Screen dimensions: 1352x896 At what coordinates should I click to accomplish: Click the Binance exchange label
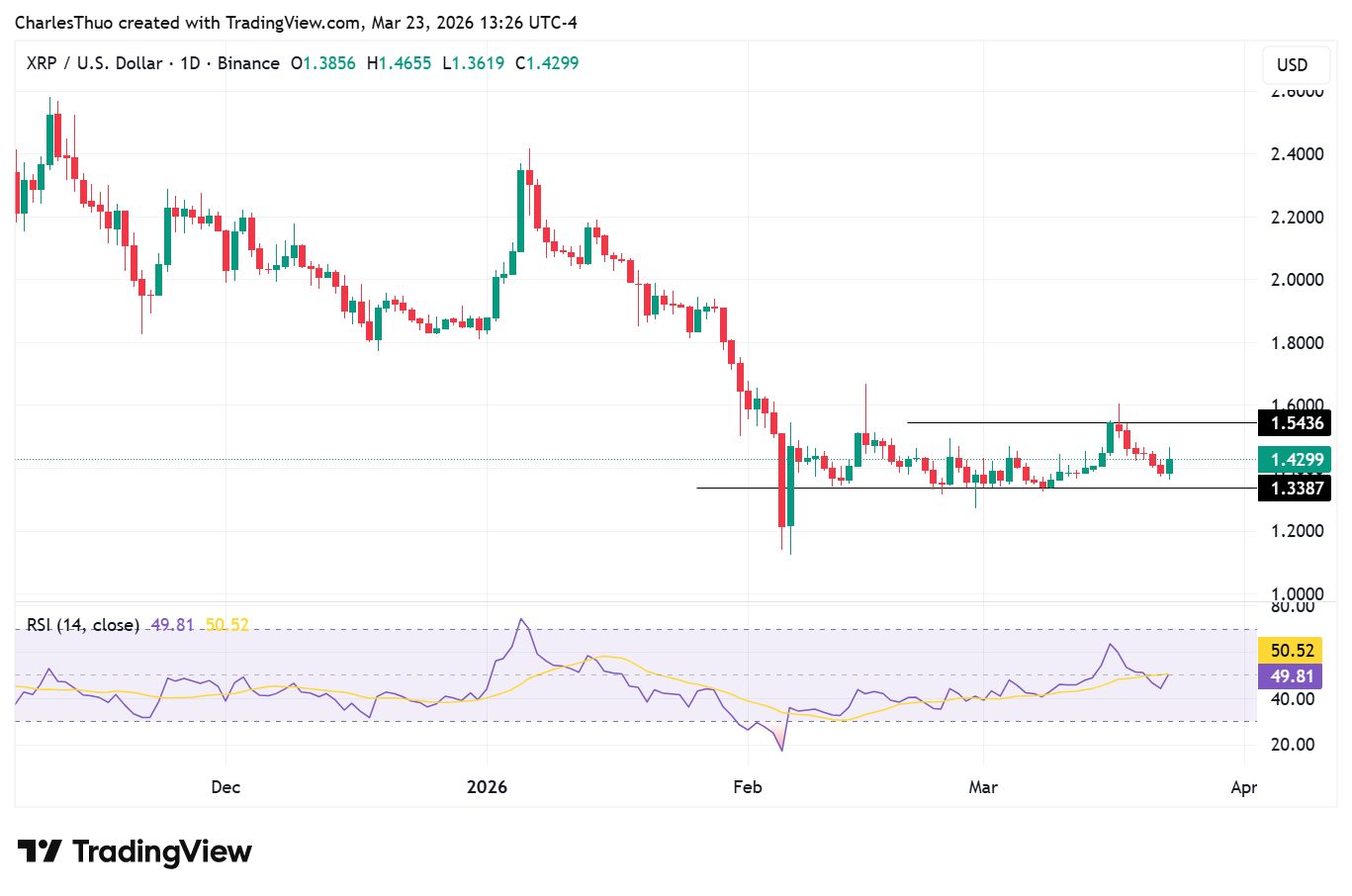click(248, 62)
